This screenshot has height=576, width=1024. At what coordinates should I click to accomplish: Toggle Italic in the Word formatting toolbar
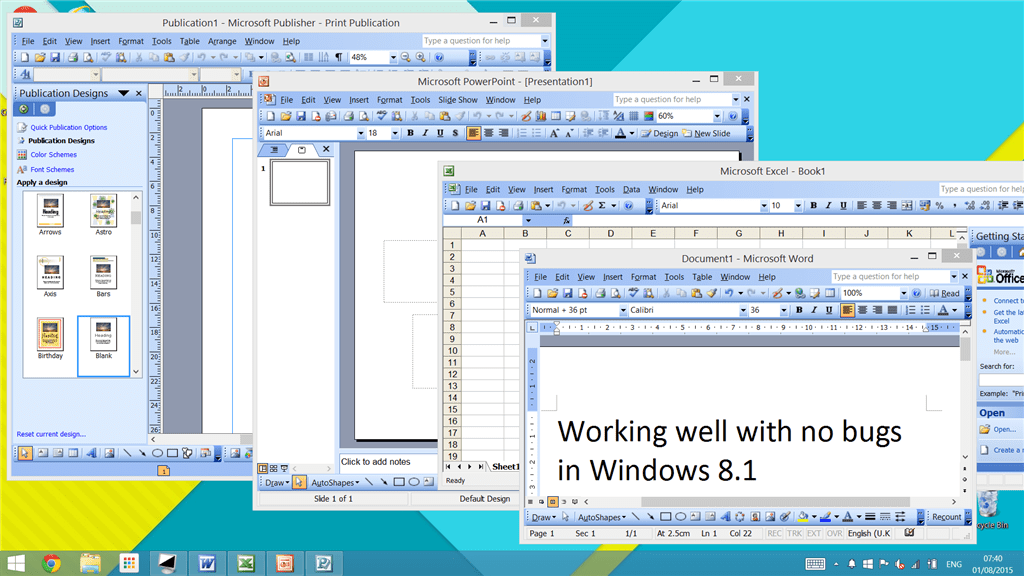814,310
